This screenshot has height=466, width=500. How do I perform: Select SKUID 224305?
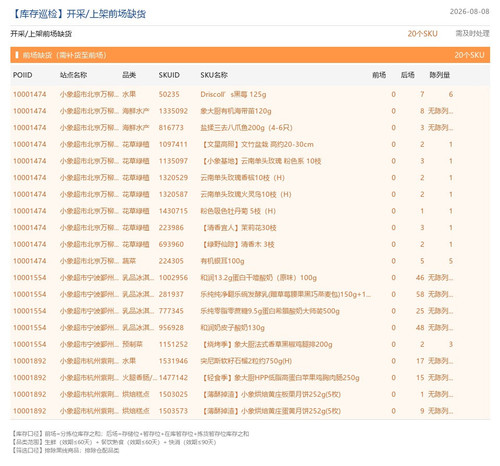(171, 261)
